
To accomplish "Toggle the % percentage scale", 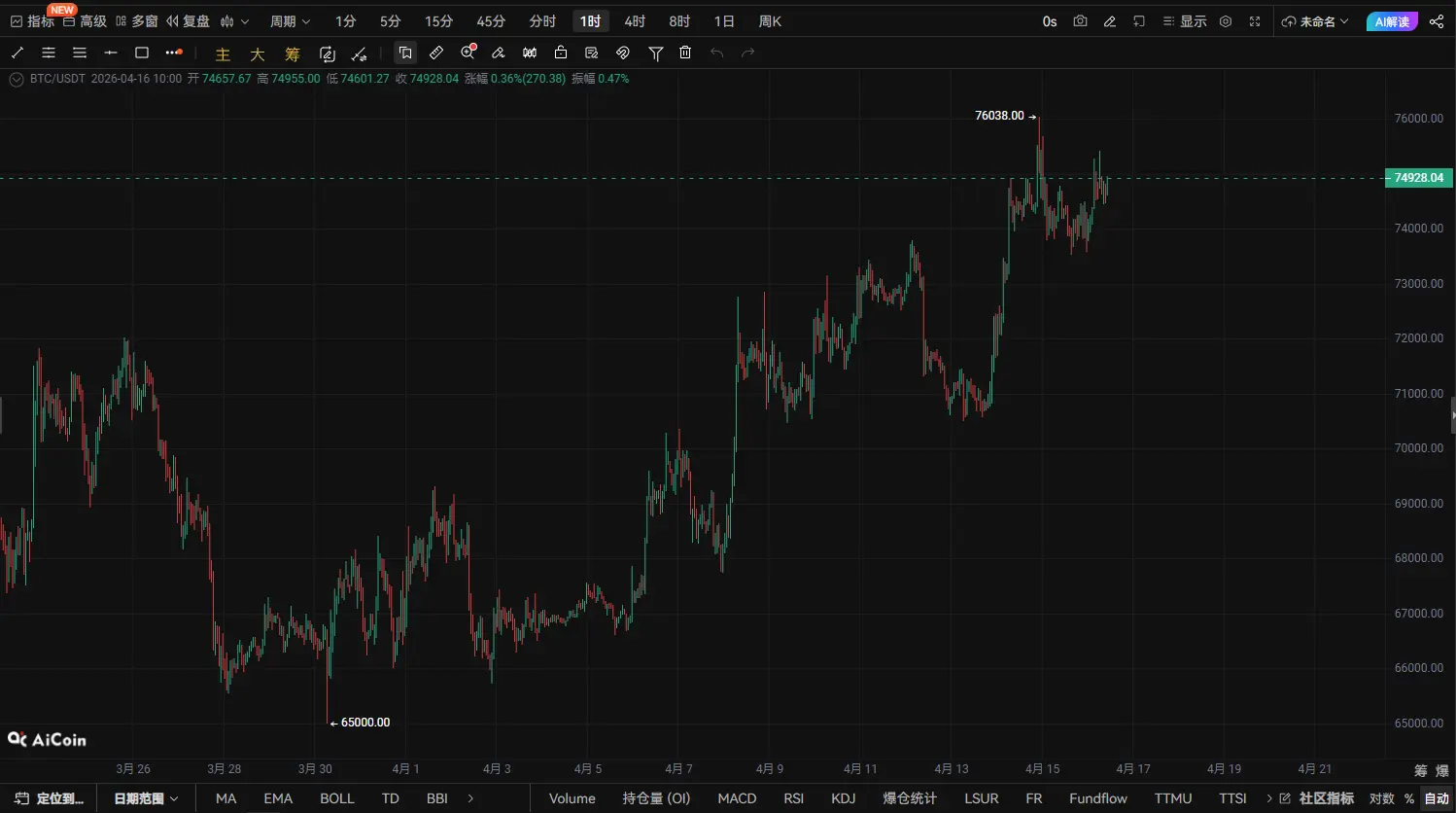I will [1409, 798].
